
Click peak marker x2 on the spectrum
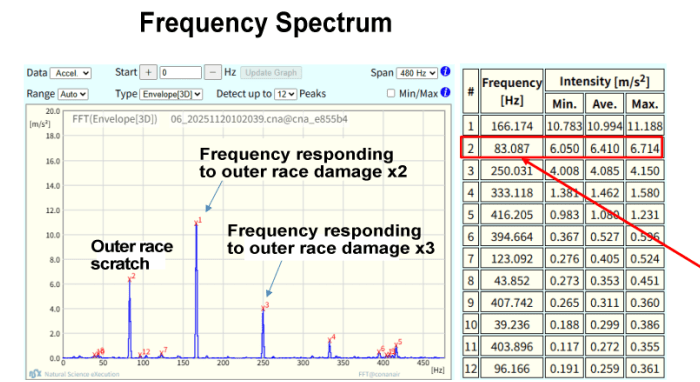[x=131, y=278]
